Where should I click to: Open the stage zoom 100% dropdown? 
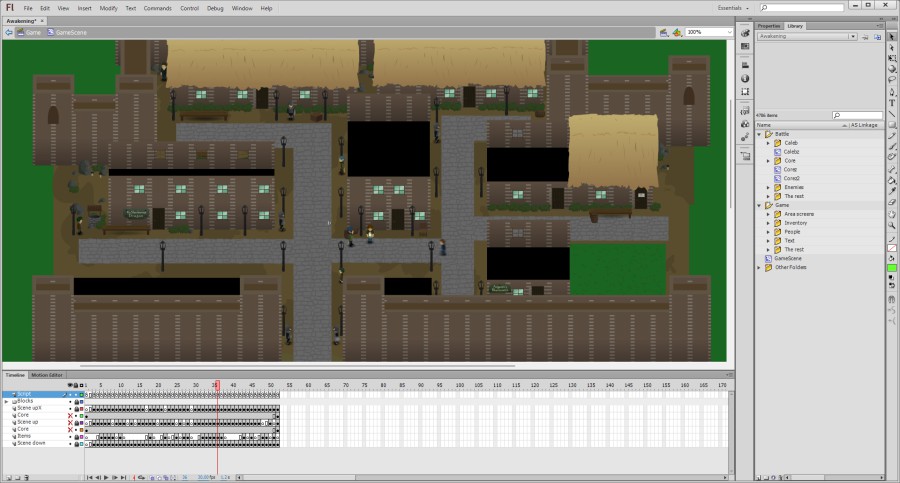tap(730, 32)
